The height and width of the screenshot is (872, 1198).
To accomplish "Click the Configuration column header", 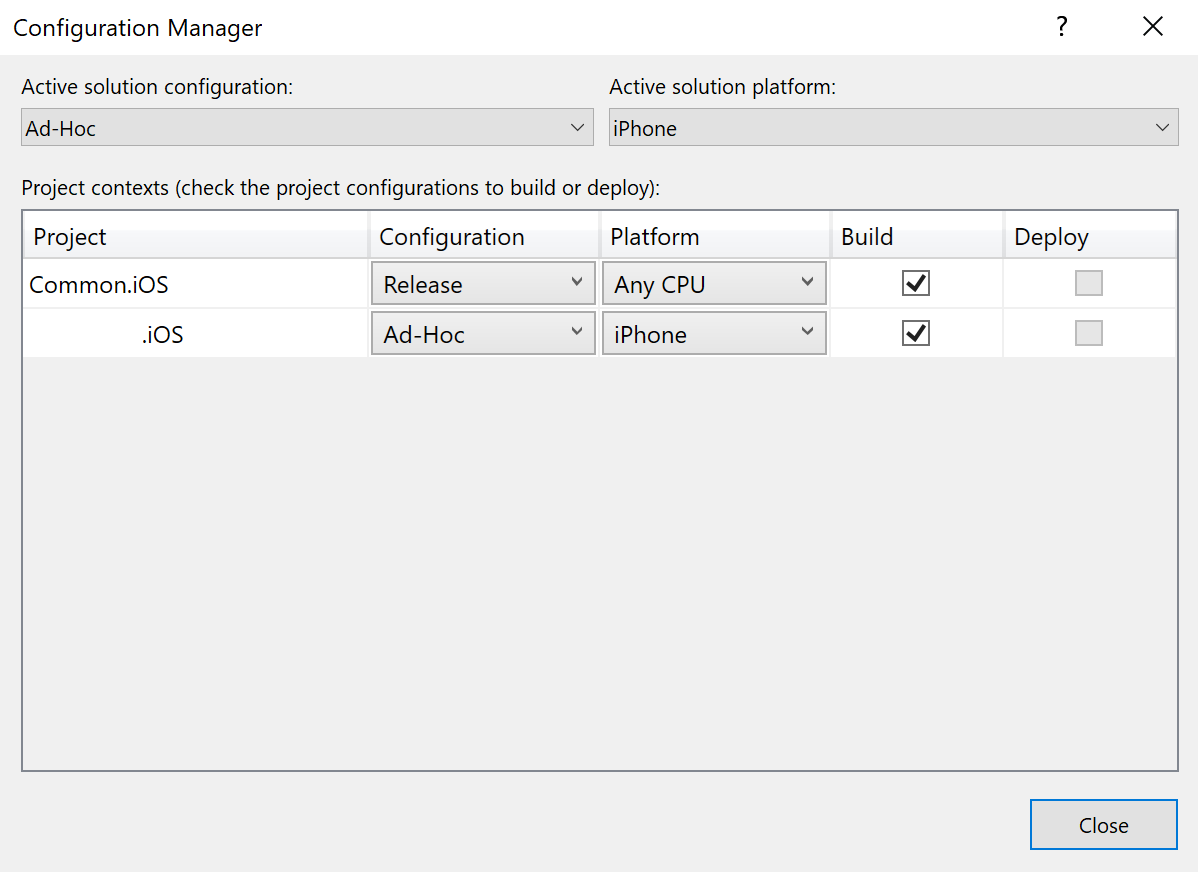I will point(484,237).
